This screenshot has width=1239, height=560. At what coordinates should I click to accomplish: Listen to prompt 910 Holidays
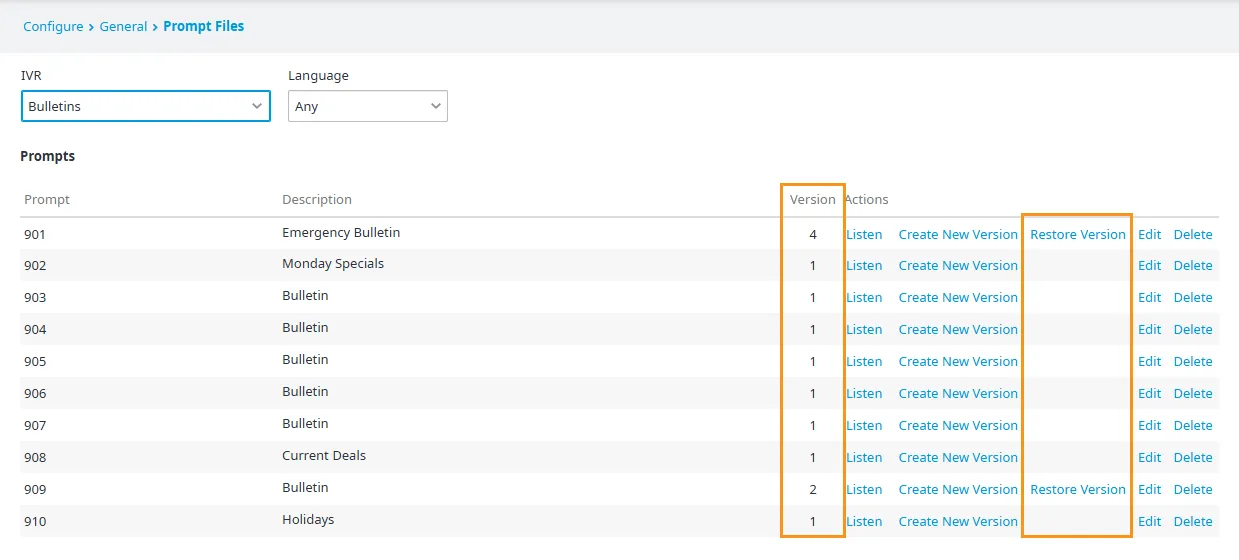864,522
